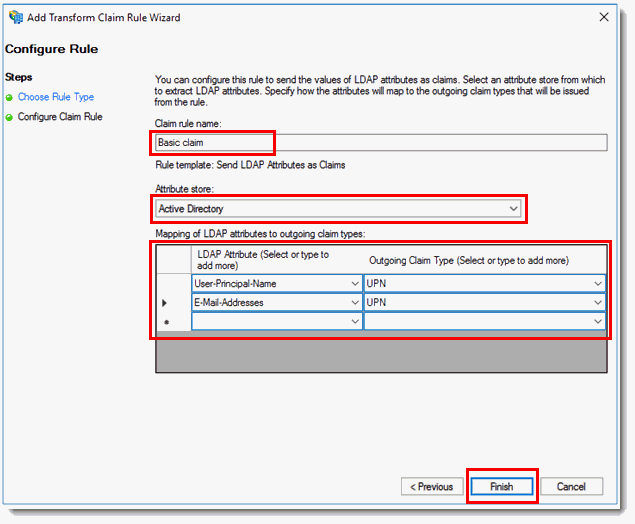This screenshot has width=635, height=524.
Task: Open the User-Principal-Name LDAP attribute dropdown
Action: click(x=355, y=283)
